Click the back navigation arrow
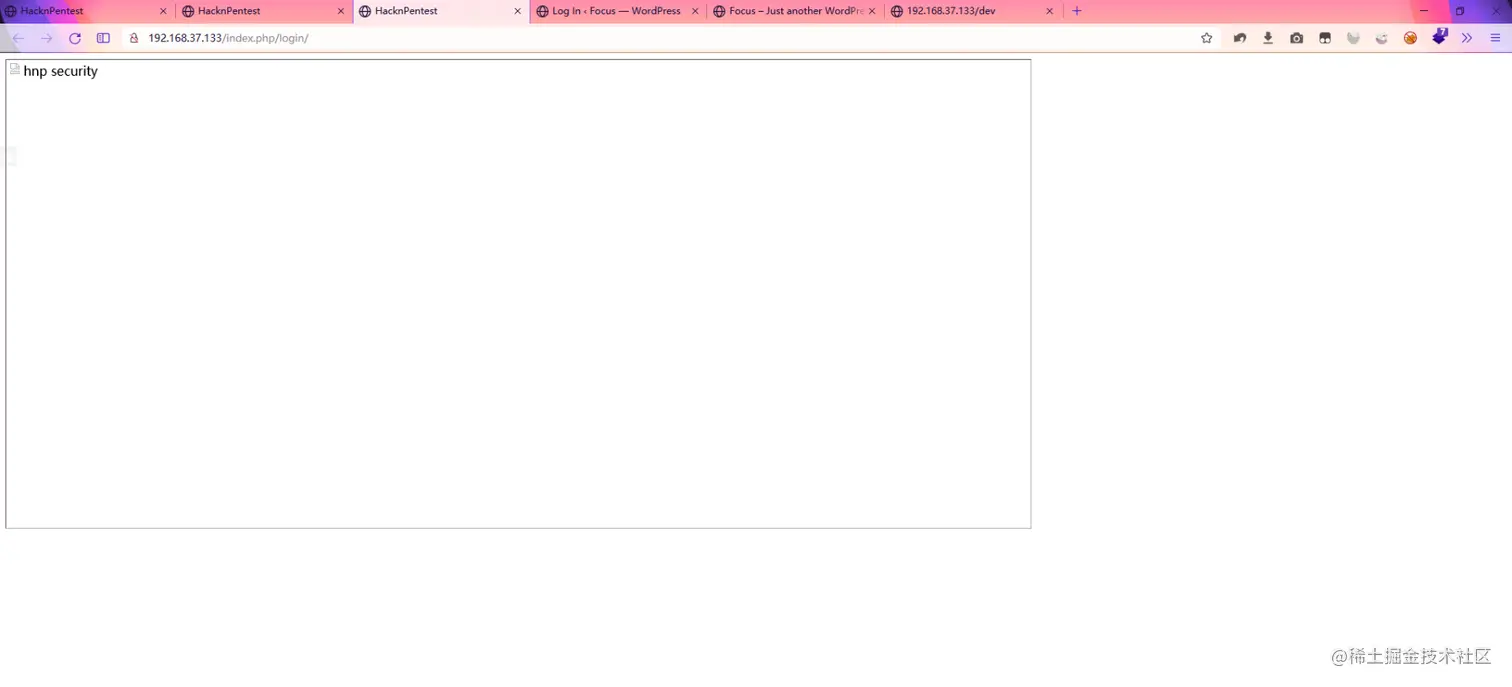1512x687 pixels. point(18,38)
